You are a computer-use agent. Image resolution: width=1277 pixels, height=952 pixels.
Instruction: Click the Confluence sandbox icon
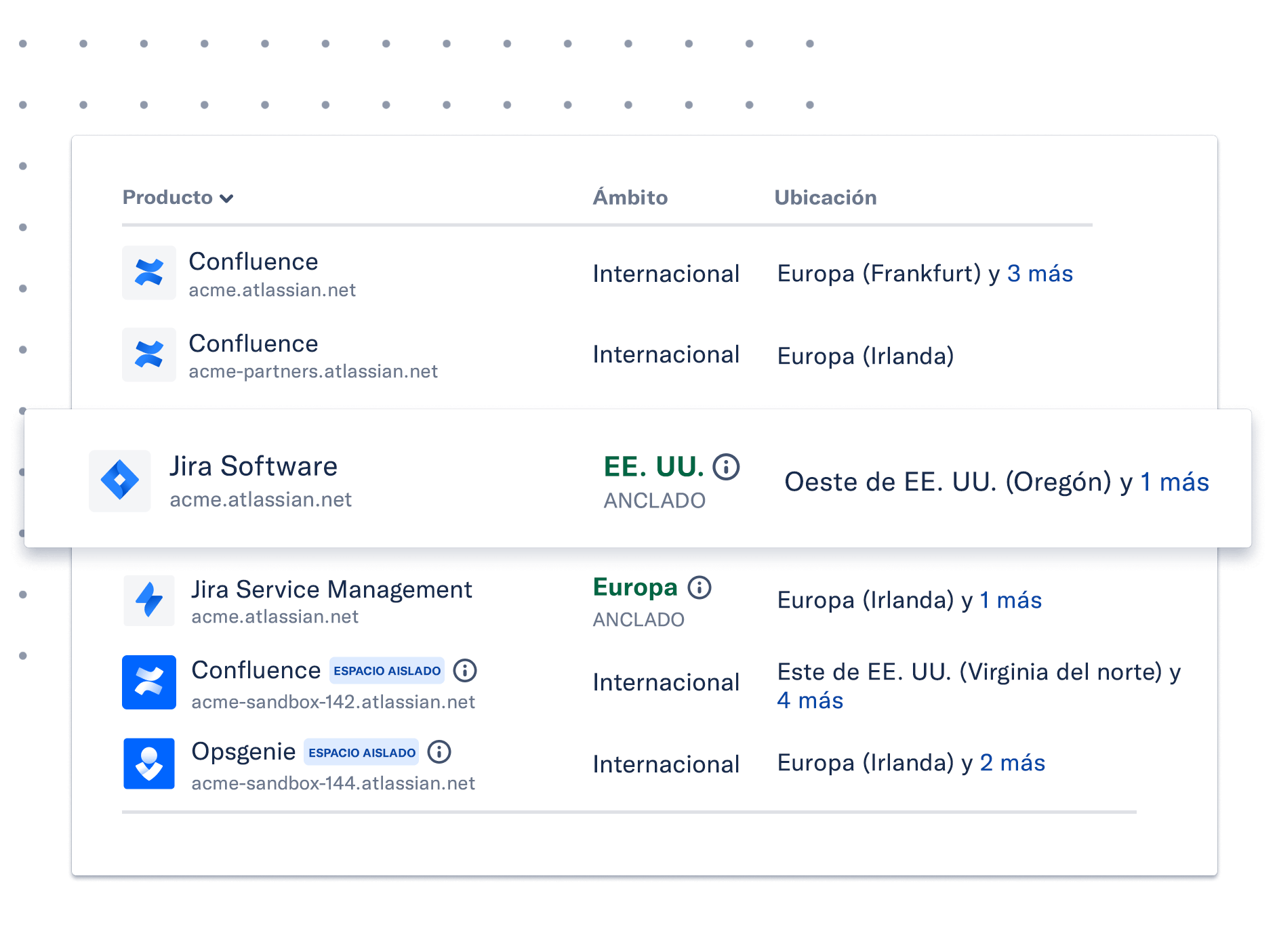tap(149, 682)
